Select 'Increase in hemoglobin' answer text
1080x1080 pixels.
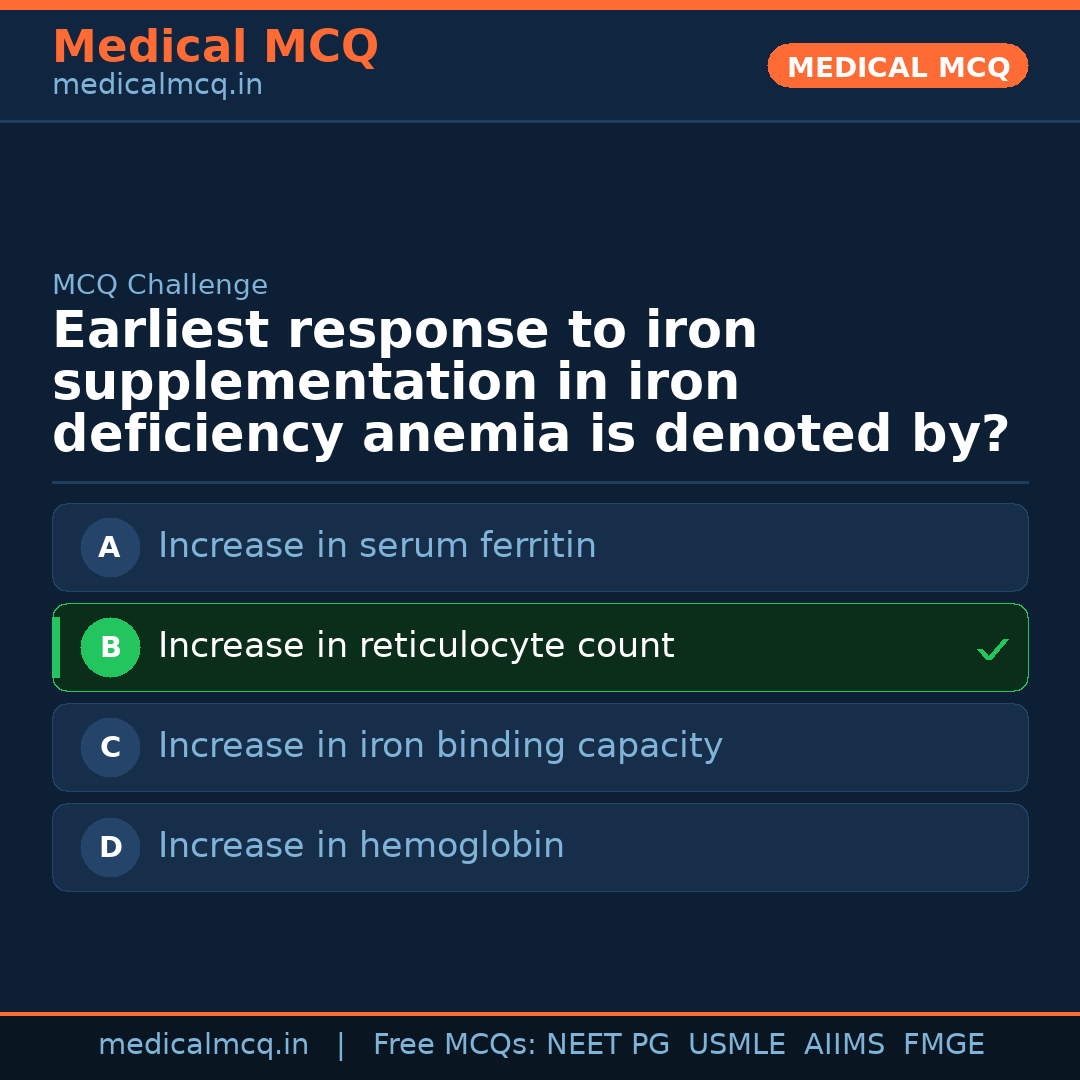click(x=361, y=846)
